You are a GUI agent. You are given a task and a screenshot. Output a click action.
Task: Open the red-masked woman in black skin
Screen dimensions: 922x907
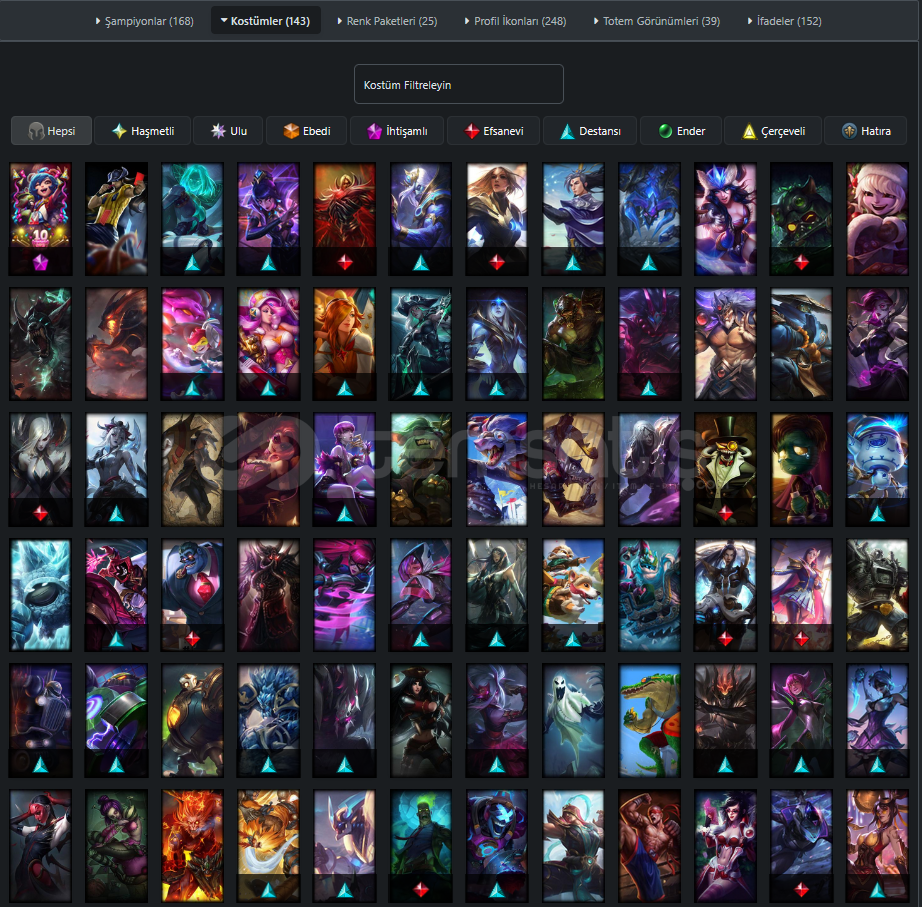41,846
